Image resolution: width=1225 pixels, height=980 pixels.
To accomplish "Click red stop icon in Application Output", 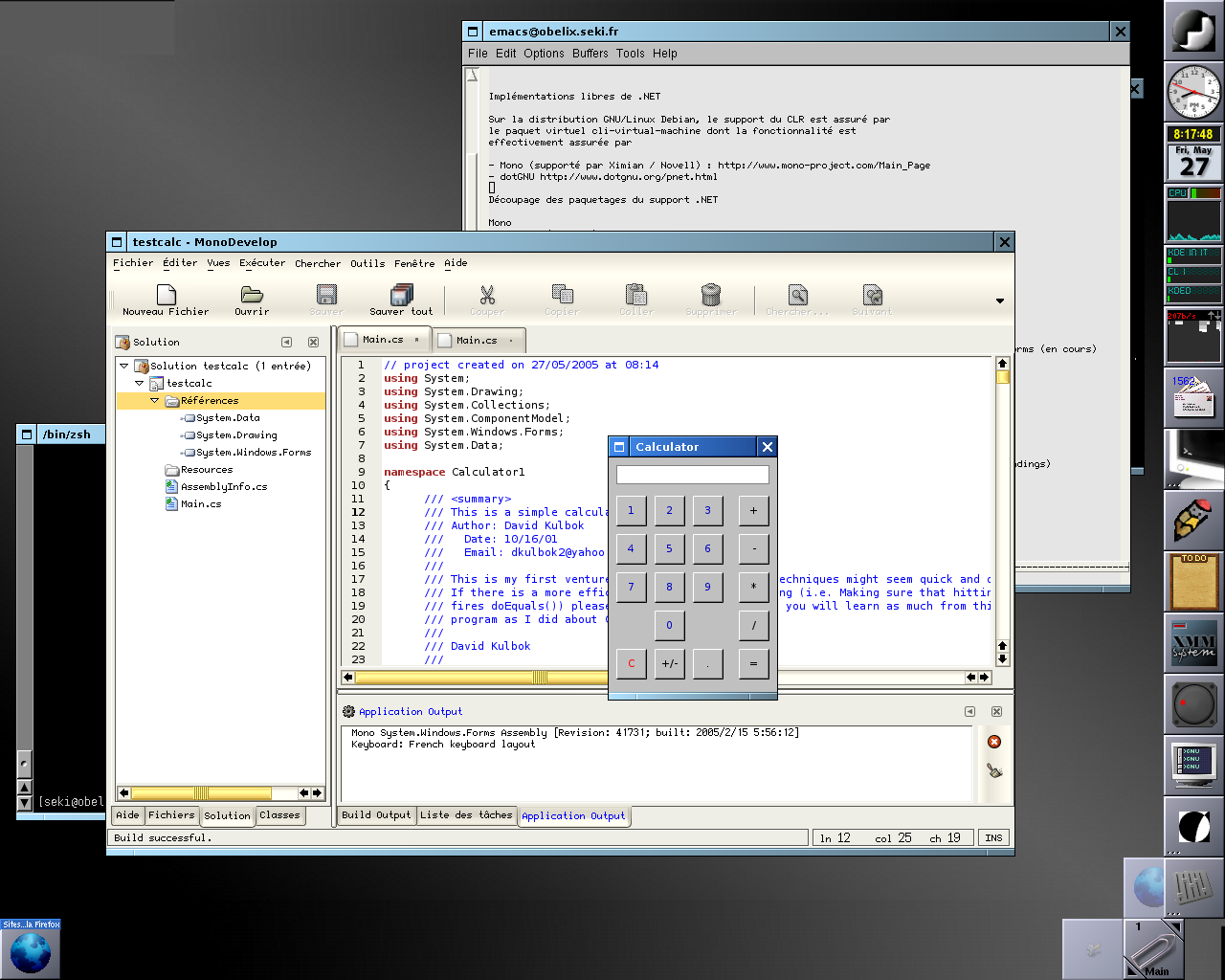I will pos(994,742).
